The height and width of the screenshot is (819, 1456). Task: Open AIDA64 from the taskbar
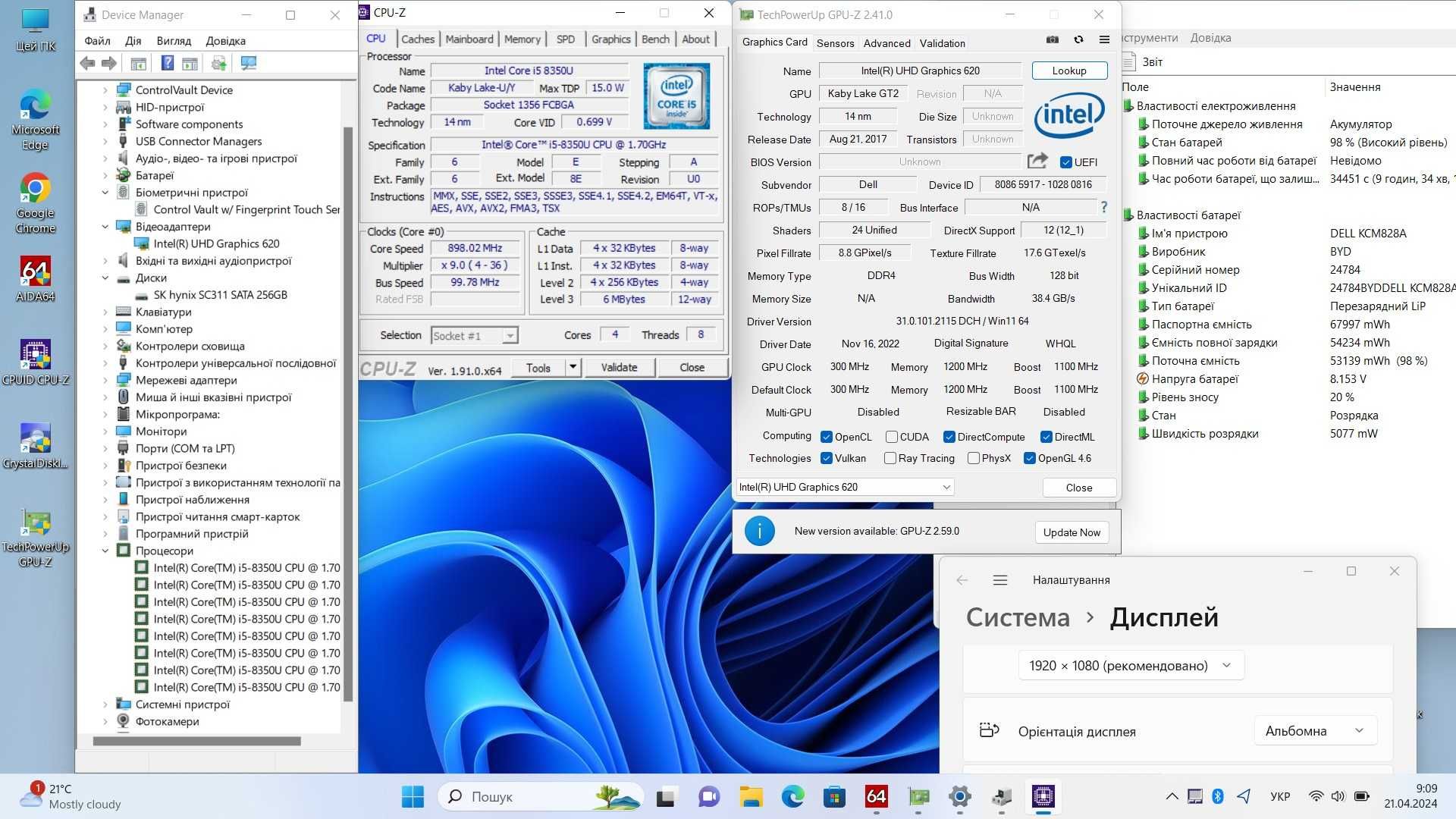(x=876, y=796)
